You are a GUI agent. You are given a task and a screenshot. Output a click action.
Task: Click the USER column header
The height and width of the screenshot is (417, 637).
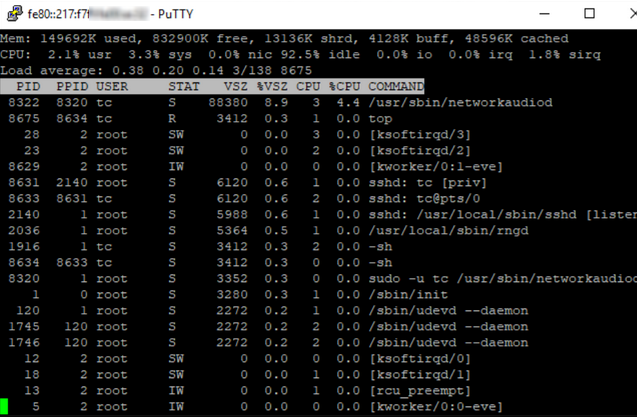(x=112, y=86)
